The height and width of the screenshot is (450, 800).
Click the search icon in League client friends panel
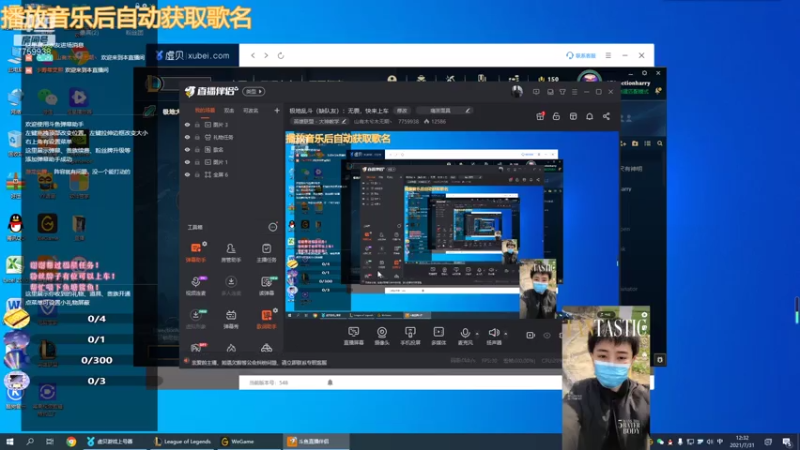(660, 144)
